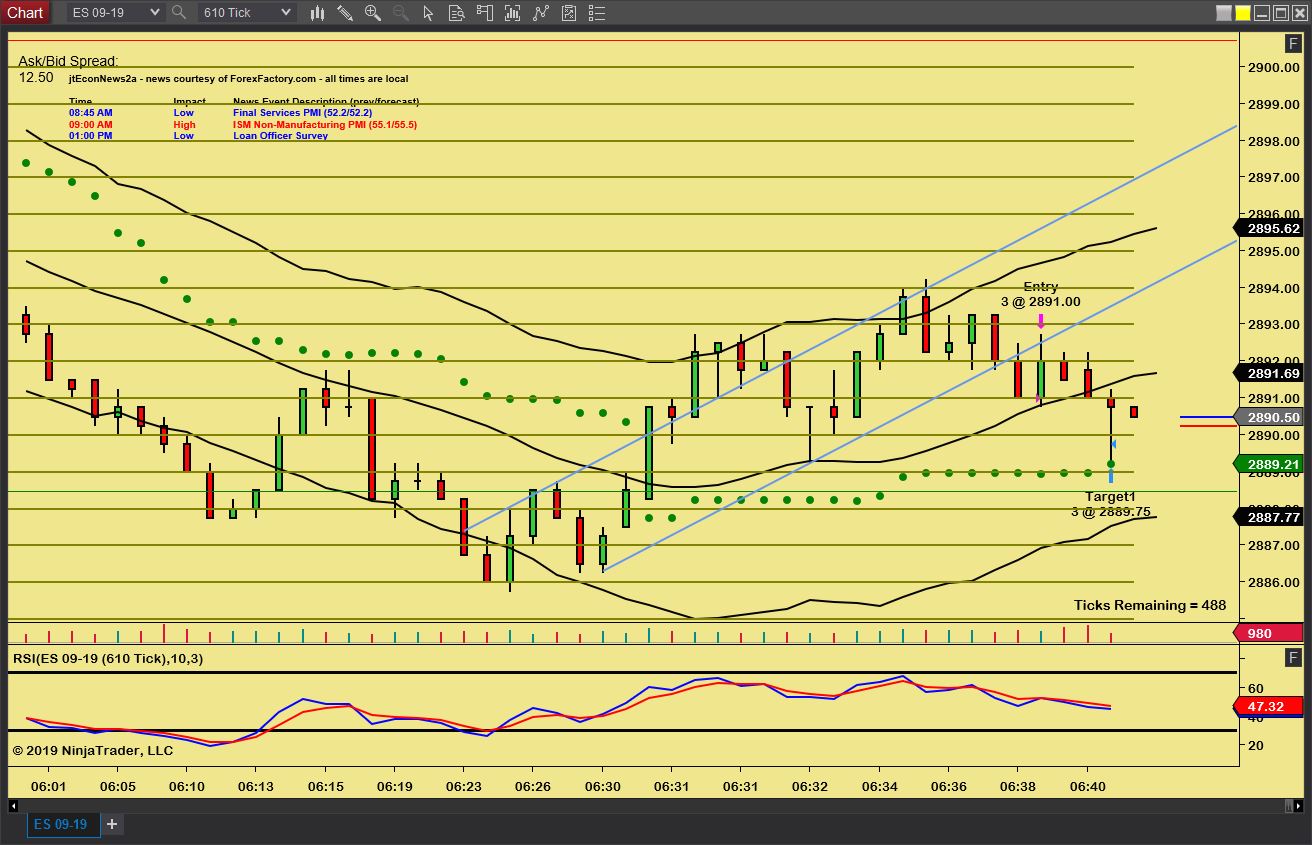1312x845 pixels.
Task: Open the data box icon
Action: pyautogui.click(x=455, y=13)
